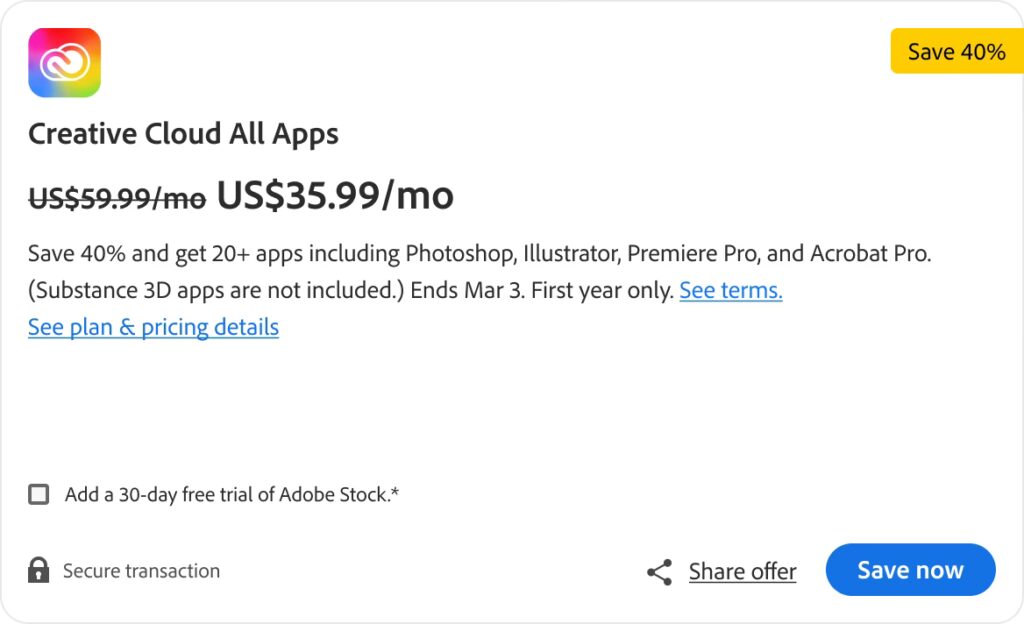Enable the Adobe Stock free trial checkbox

(39, 494)
